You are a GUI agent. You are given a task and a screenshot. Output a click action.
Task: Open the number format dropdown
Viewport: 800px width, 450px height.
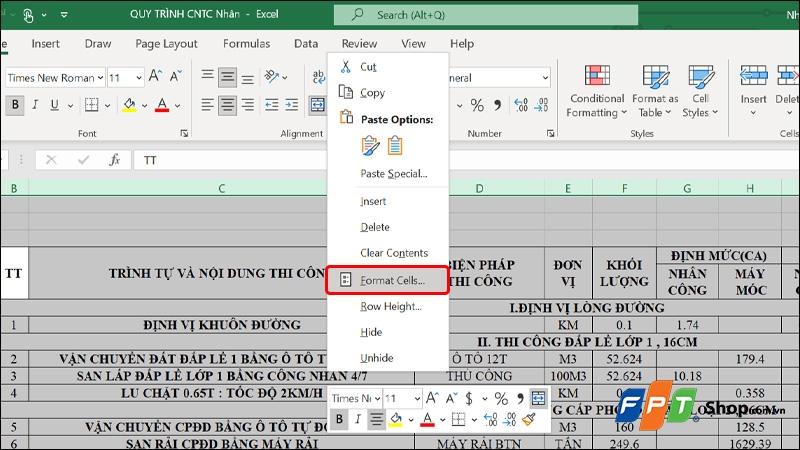click(545, 78)
